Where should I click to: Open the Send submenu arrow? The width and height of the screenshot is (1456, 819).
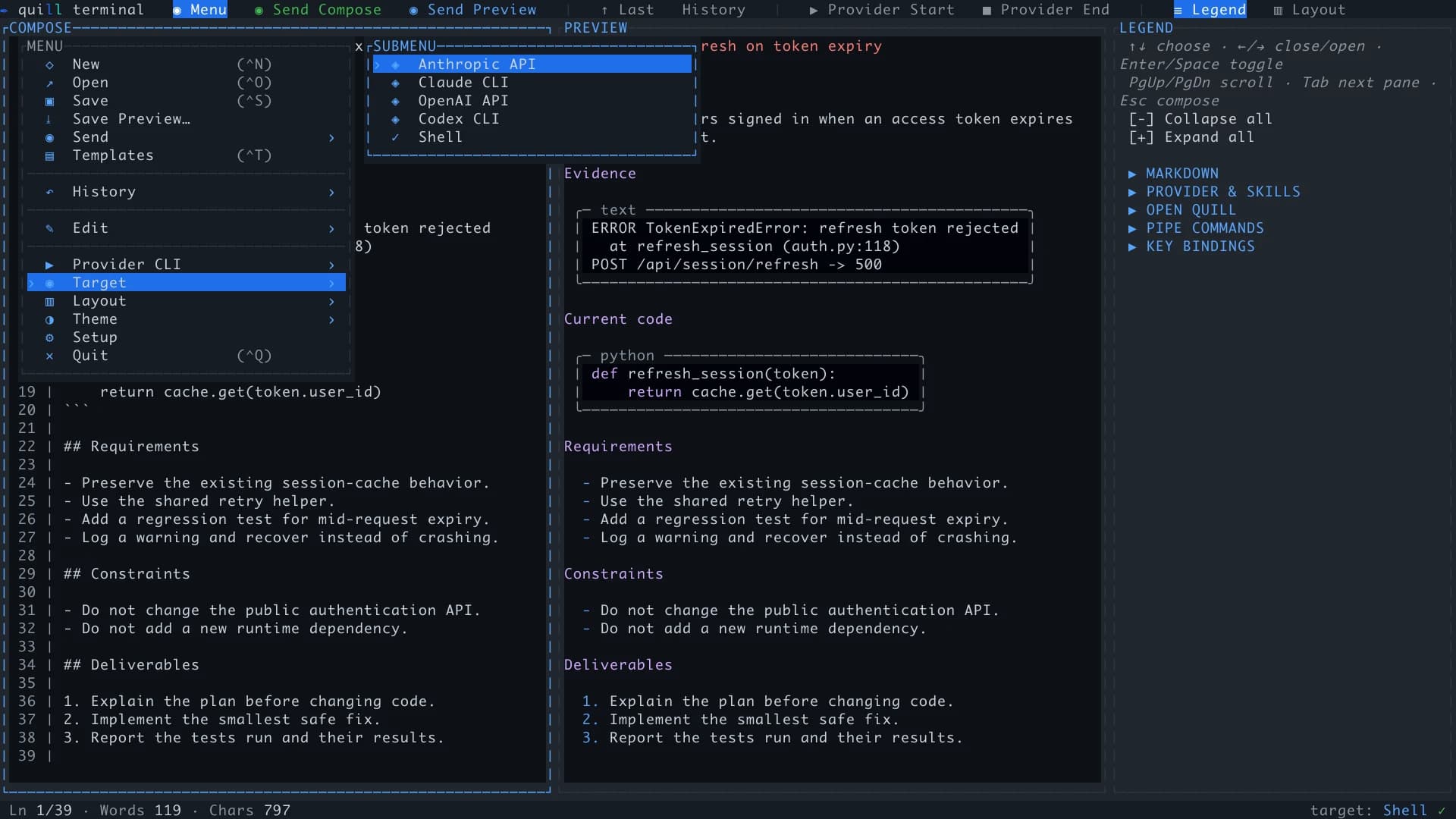point(331,137)
